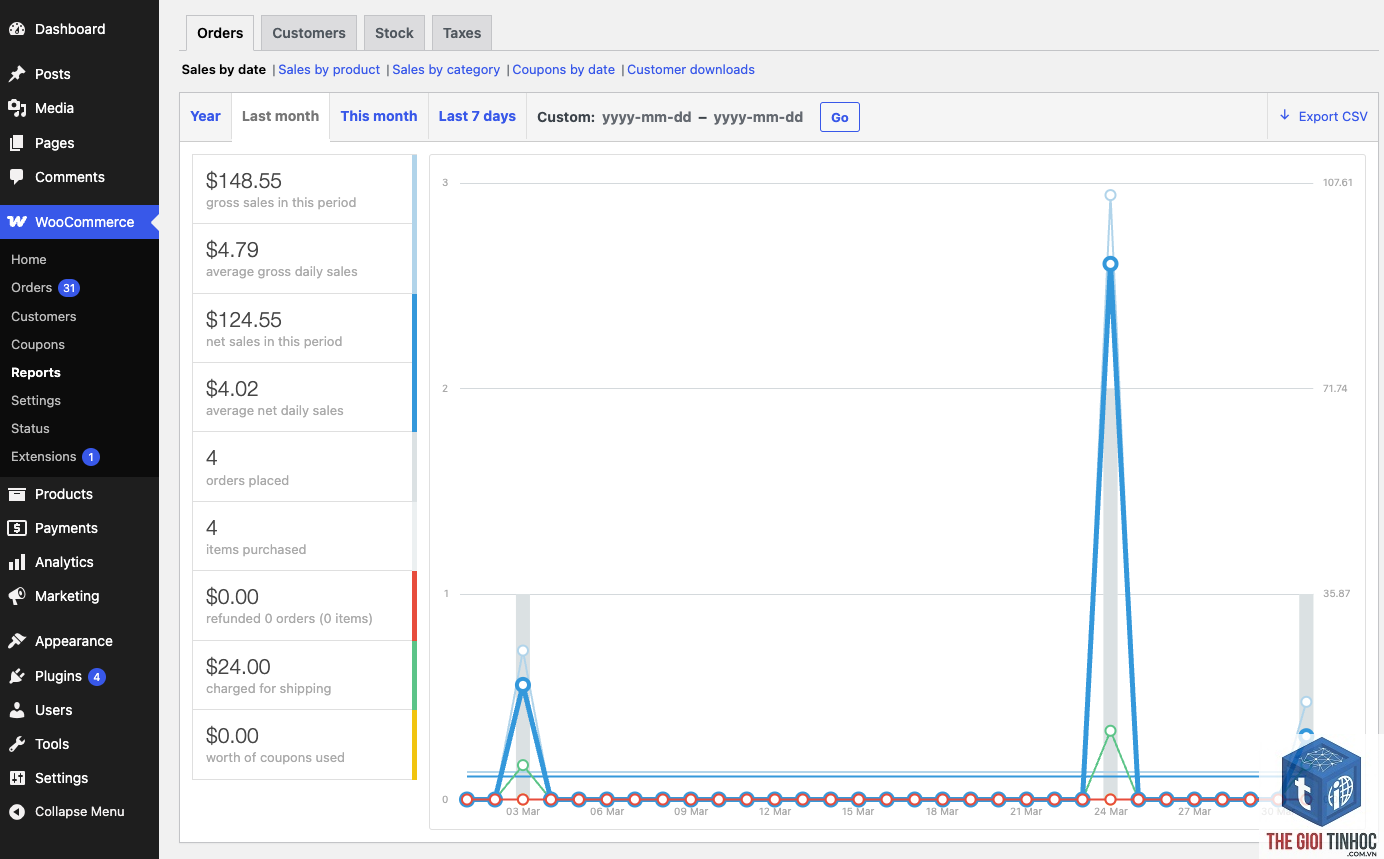Open Sales by category report
This screenshot has height=859, width=1384.
pyautogui.click(x=446, y=70)
